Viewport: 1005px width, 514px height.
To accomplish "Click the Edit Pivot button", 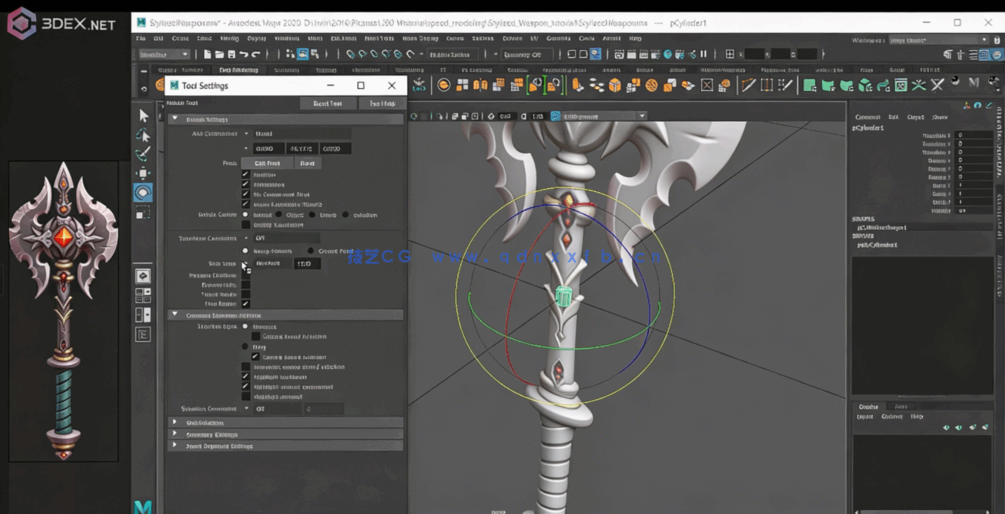I will [267, 163].
